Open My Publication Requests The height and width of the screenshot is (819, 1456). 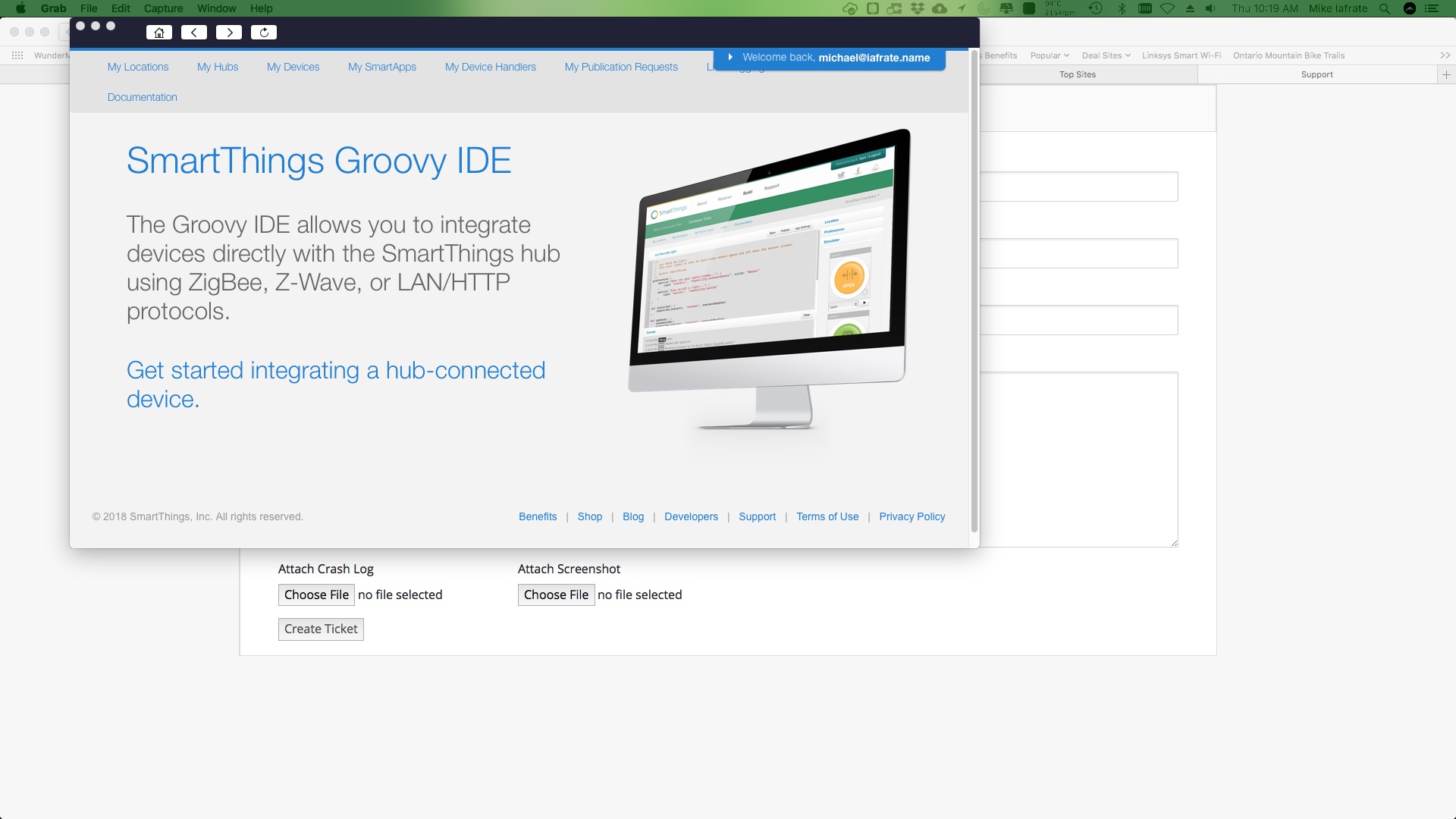[621, 67]
